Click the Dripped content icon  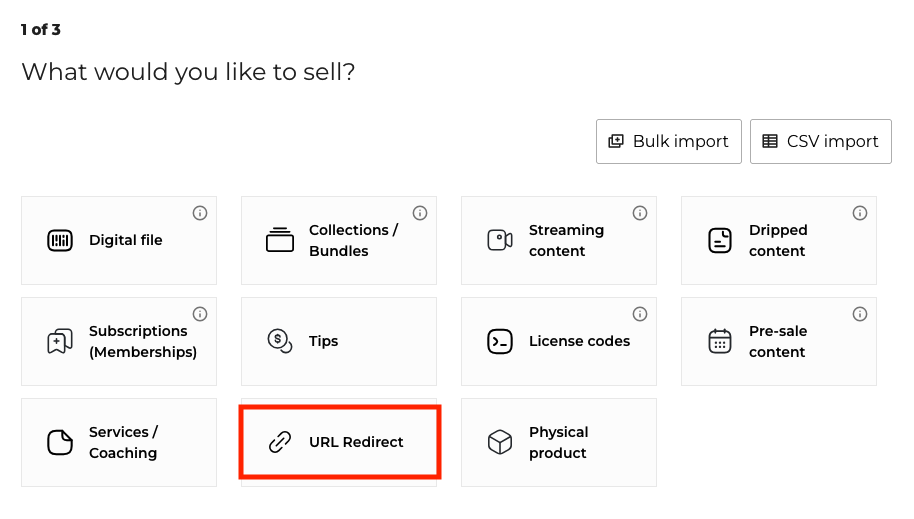pyautogui.click(x=720, y=241)
